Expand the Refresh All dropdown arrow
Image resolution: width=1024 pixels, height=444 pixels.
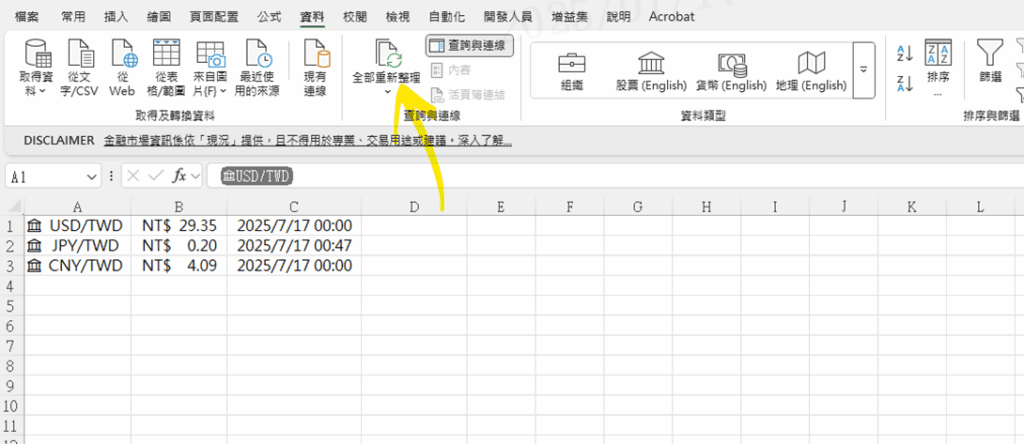[x=387, y=92]
